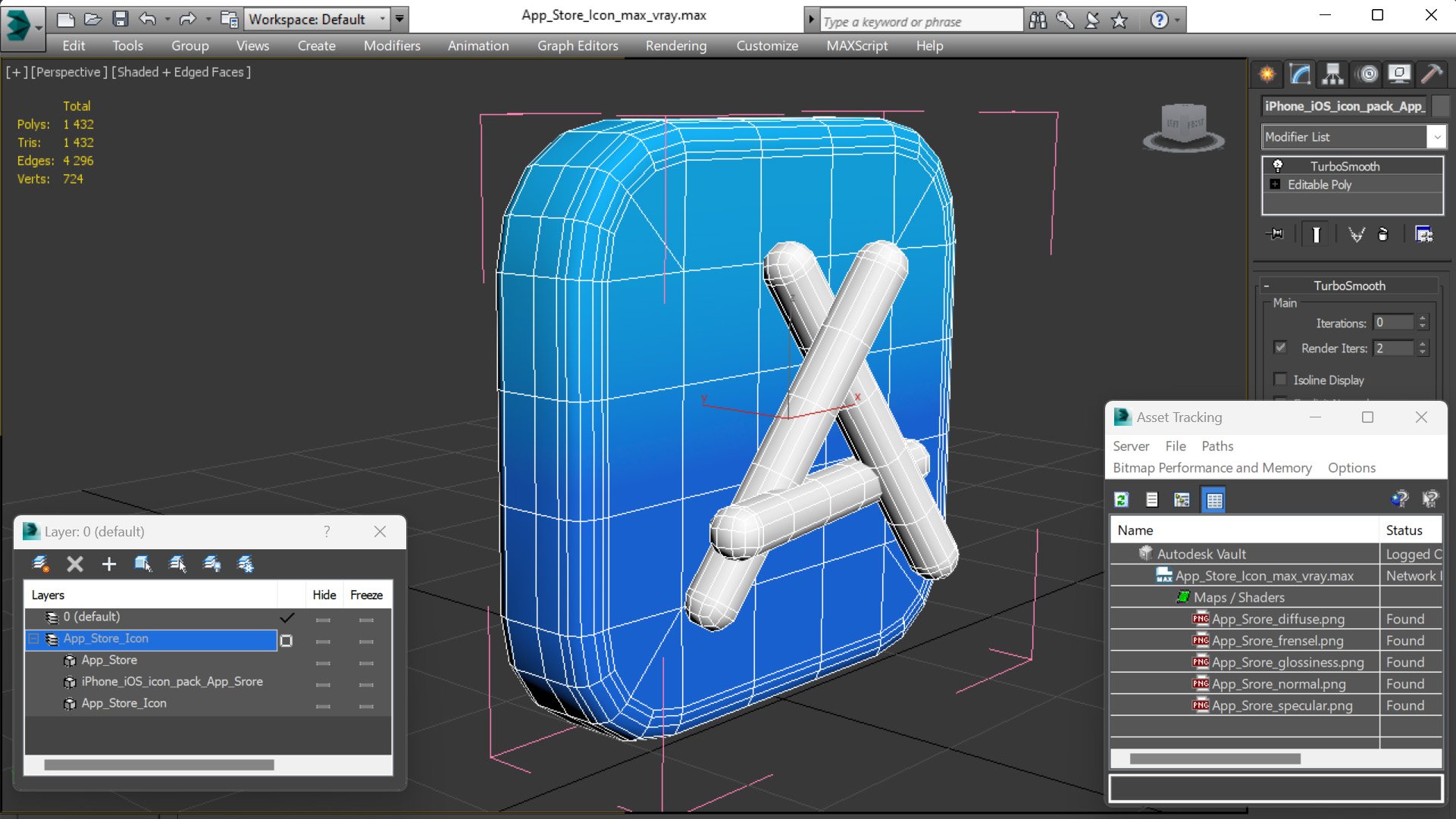The image size is (1456, 819).
Task: Open Bitmap Performance and Memory menu
Action: (x=1212, y=467)
